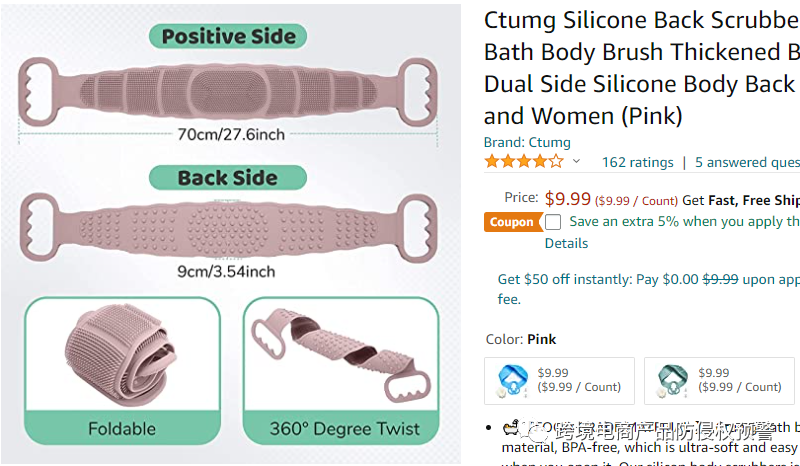The width and height of the screenshot is (800, 466).
Task: Click the Foldable product image panel
Action: point(122,370)
